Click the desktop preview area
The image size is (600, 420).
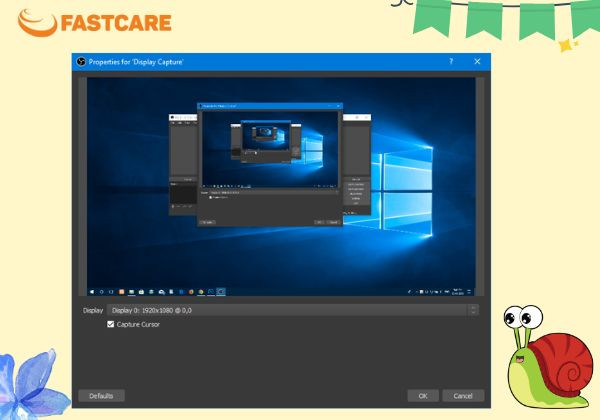pyautogui.click(x=281, y=187)
